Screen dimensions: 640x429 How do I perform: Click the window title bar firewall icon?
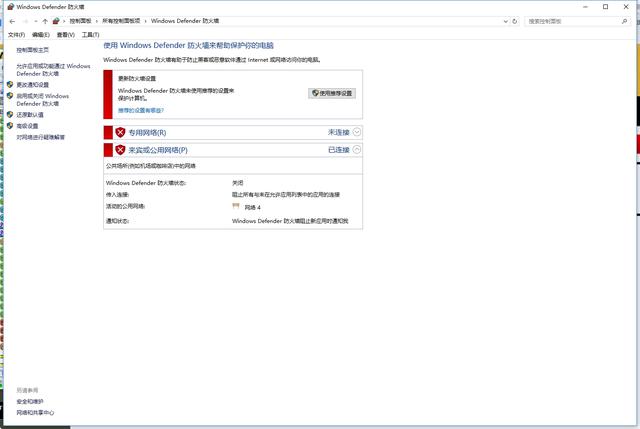(x=11, y=7)
